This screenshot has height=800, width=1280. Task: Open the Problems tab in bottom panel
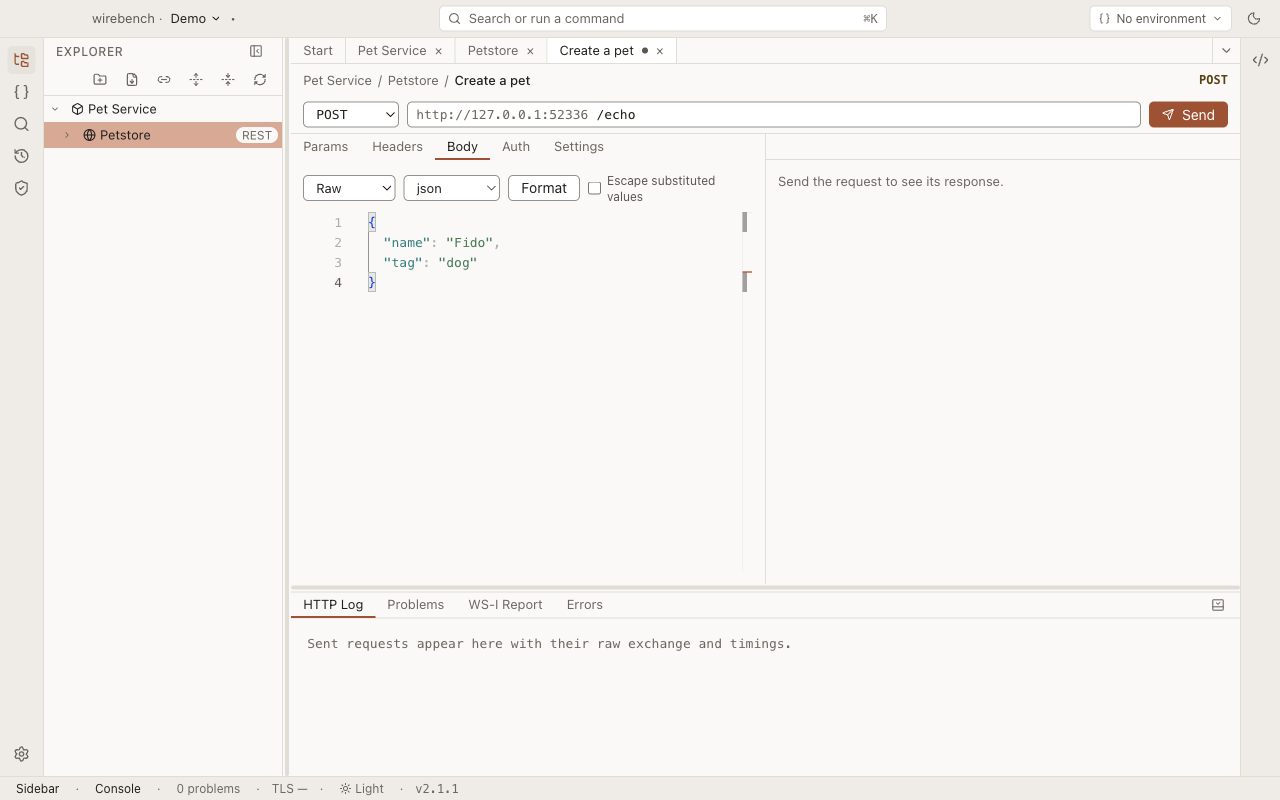pos(415,605)
